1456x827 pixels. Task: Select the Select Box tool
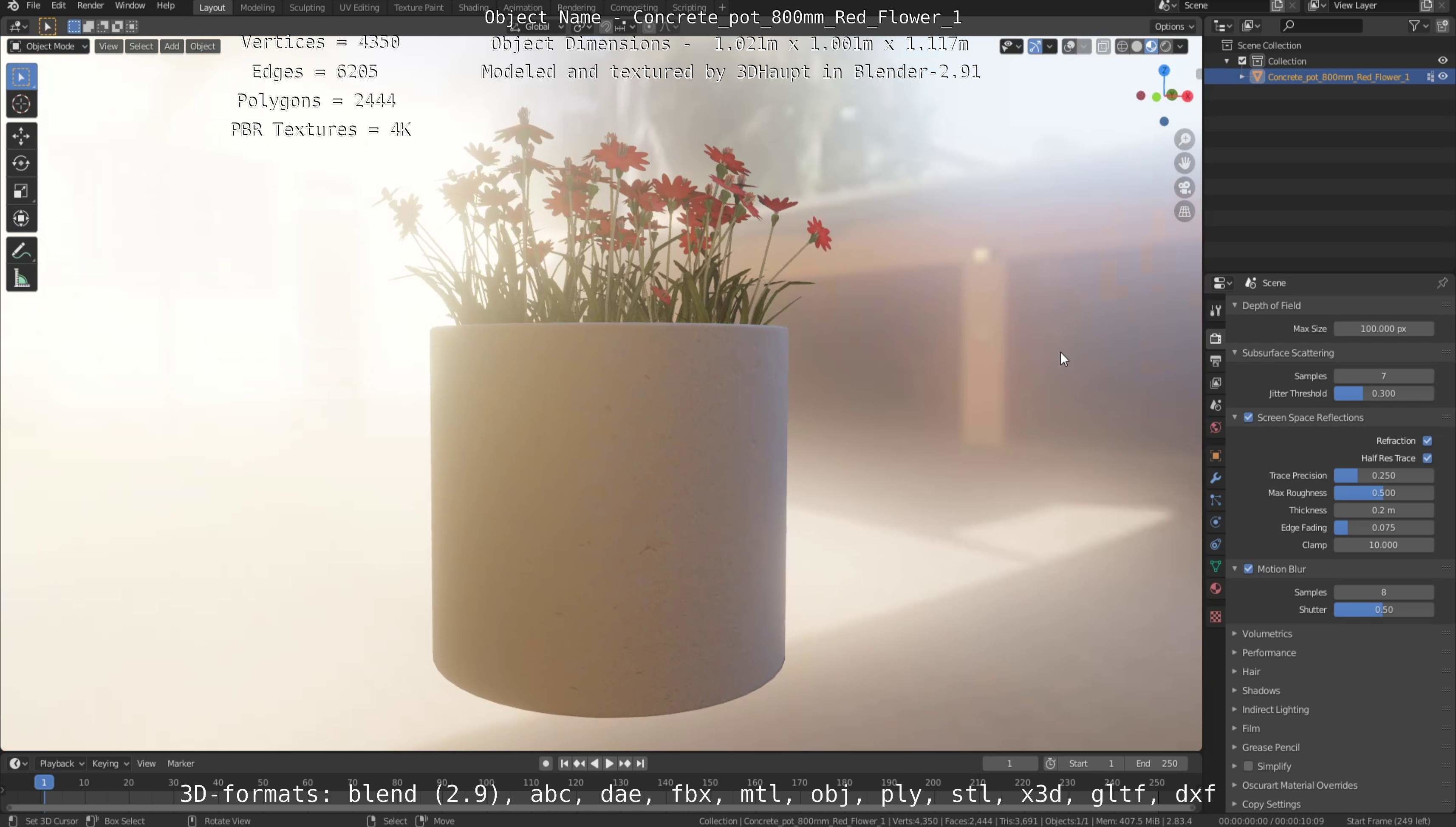pyautogui.click(x=22, y=76)
